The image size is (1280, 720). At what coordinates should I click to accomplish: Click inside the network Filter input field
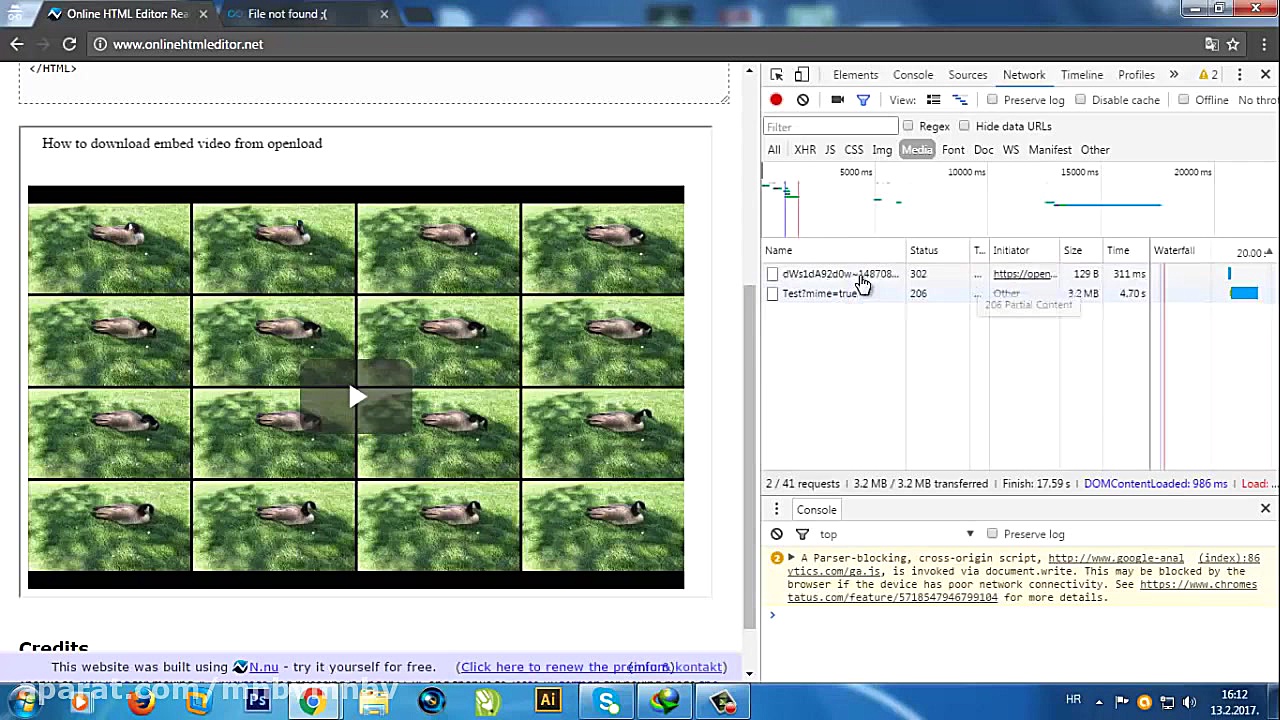pos(830,126)
